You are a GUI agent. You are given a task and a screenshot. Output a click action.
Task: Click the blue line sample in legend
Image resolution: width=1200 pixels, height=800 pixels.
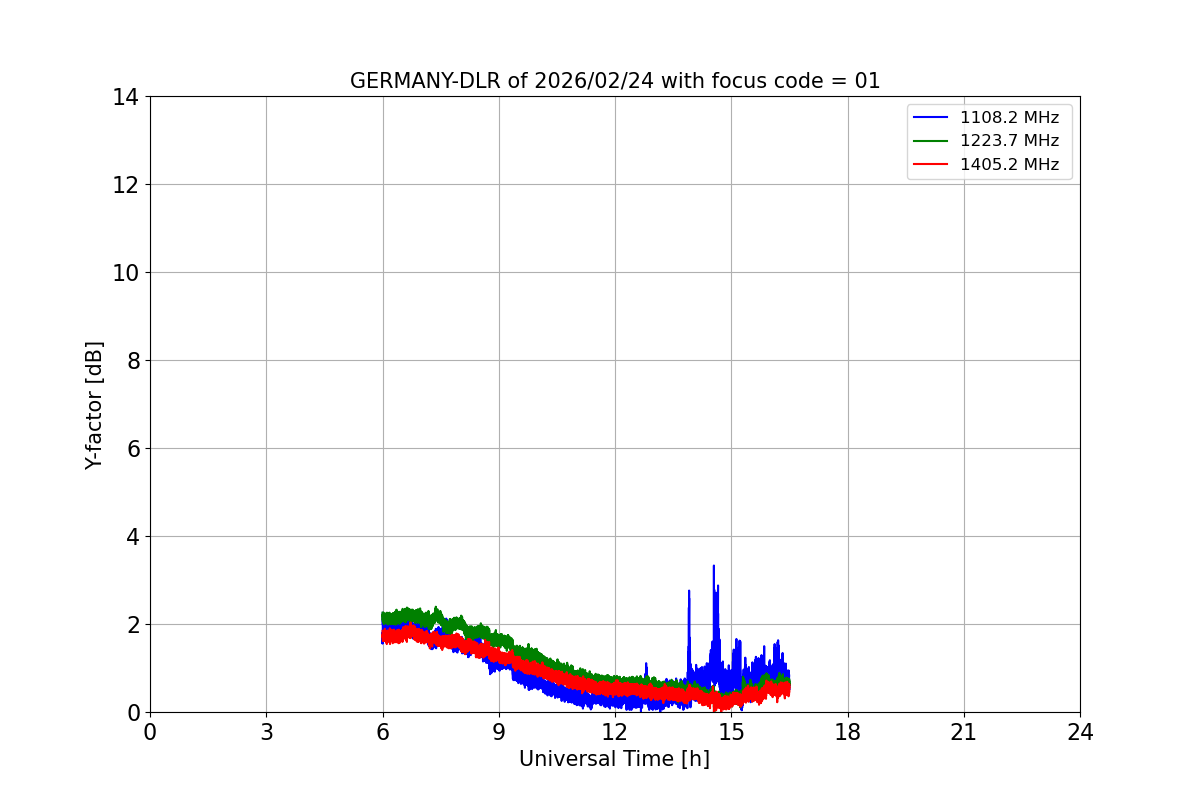(931, 118)
